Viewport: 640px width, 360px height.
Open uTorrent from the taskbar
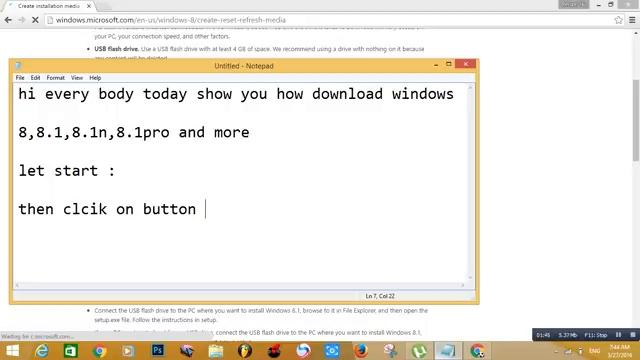[419, 351]
